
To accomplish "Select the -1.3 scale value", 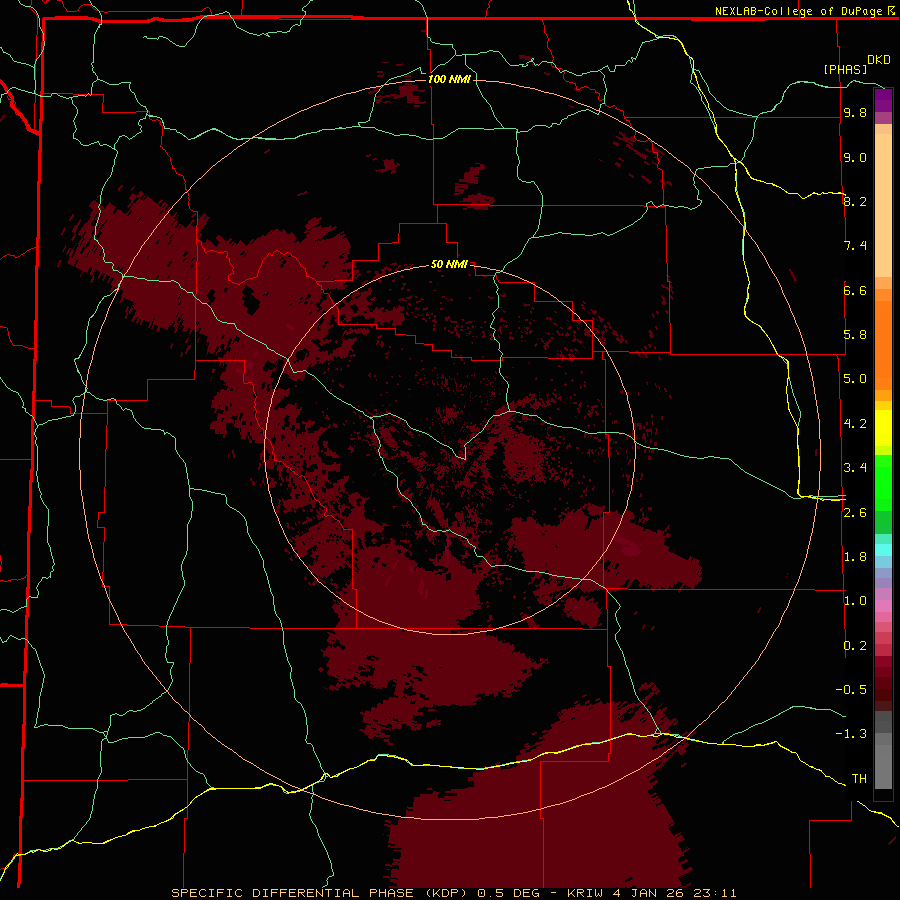I will (851, 734).
